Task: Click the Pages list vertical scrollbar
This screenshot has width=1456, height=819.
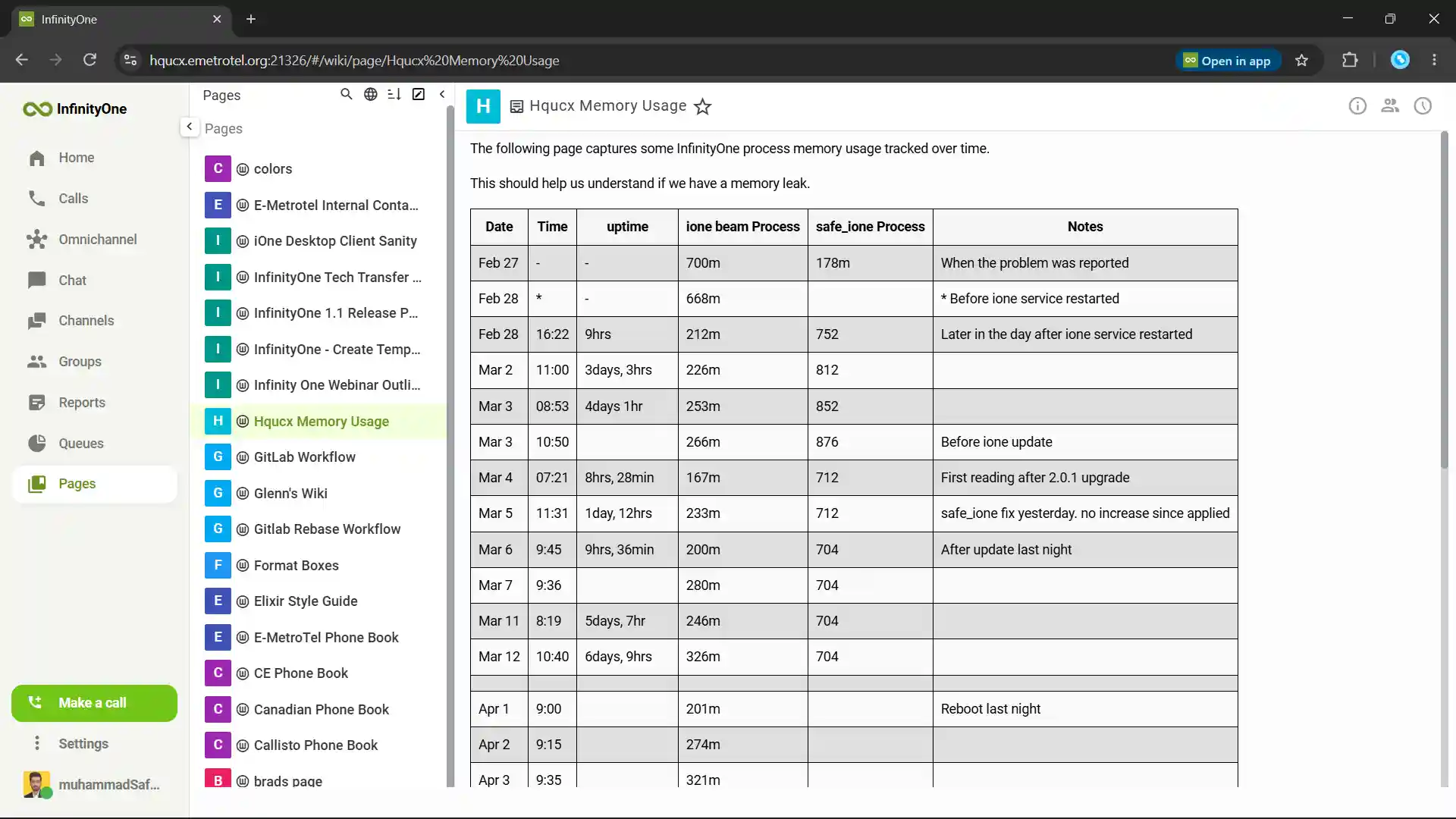Action: pos(450,447)
